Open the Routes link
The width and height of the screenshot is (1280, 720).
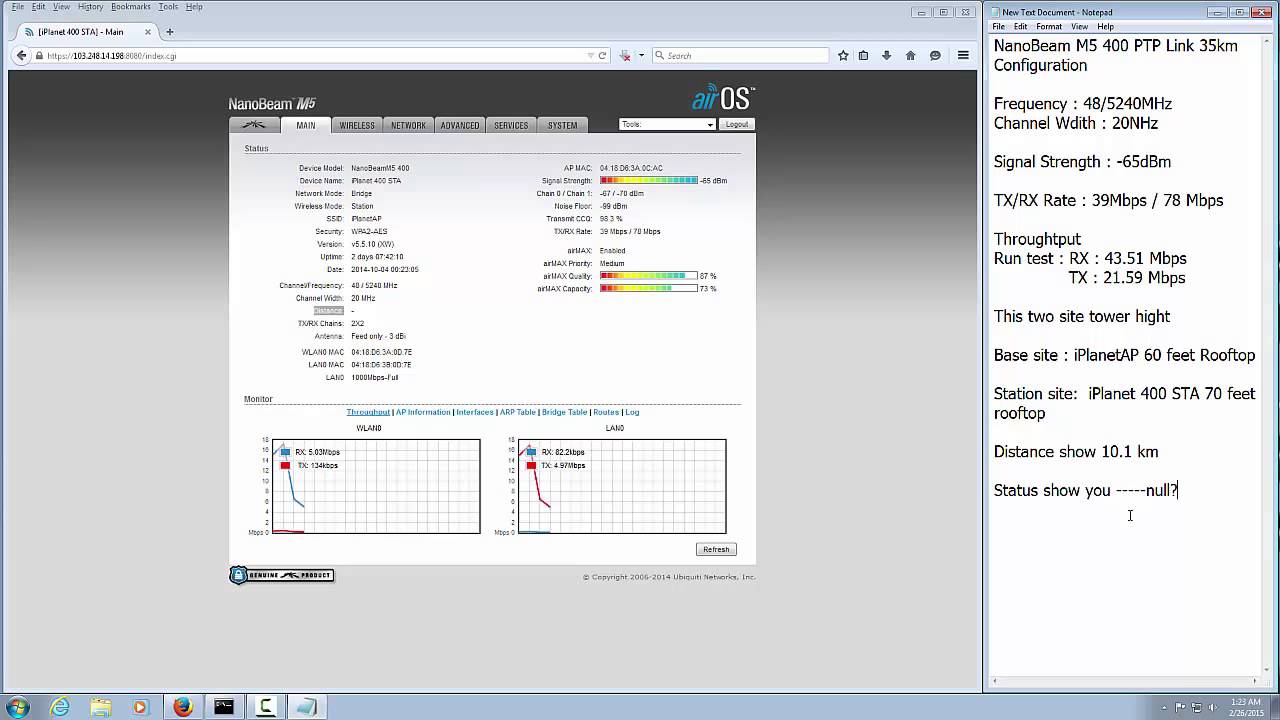coord(606,412)
